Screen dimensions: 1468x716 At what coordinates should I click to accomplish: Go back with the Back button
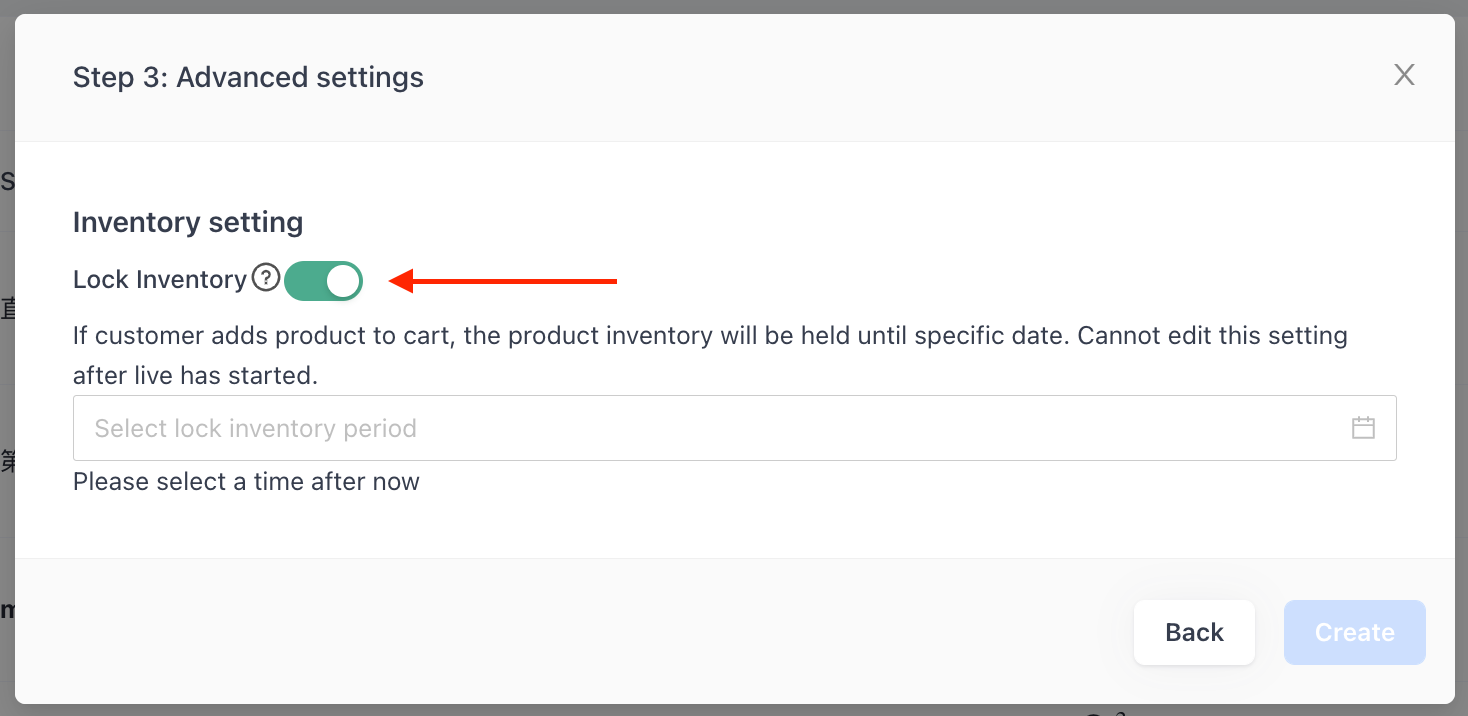point(1194,632)
